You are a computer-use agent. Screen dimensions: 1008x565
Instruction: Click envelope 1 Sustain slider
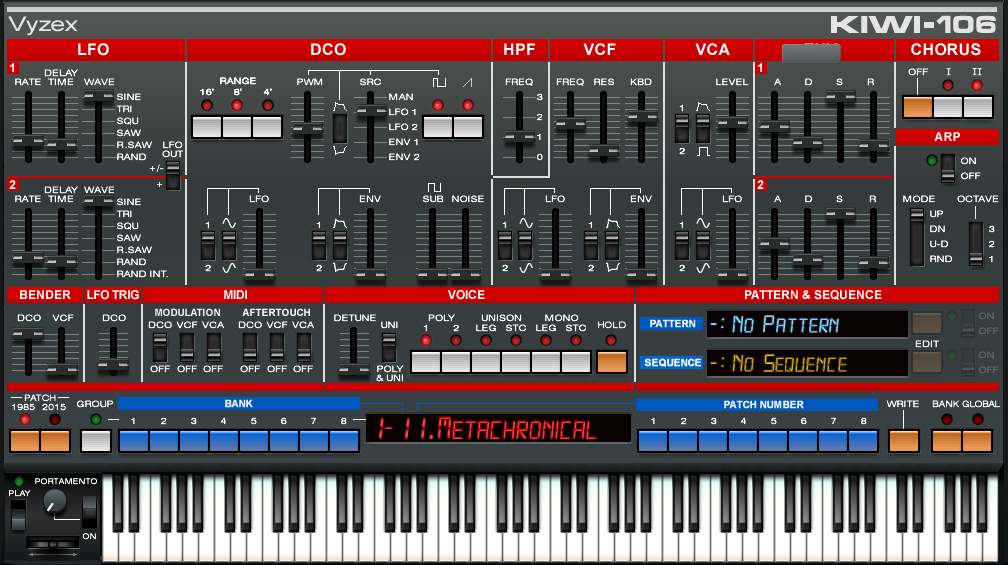(840, 127)
